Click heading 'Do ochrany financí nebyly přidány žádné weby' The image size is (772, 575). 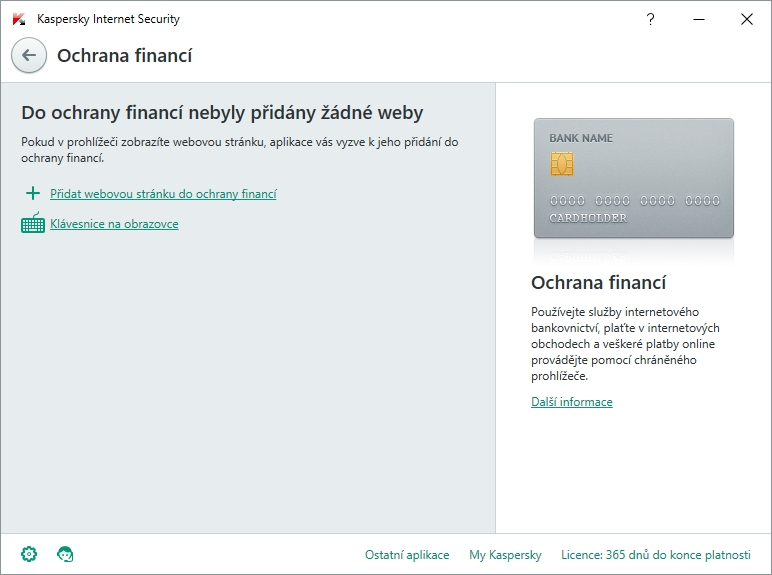(x=222, y=113)
